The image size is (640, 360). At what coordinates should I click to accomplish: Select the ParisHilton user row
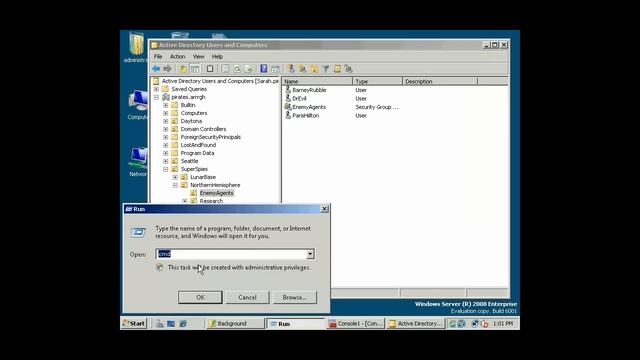pyautogui.click(x=305, y=116)
